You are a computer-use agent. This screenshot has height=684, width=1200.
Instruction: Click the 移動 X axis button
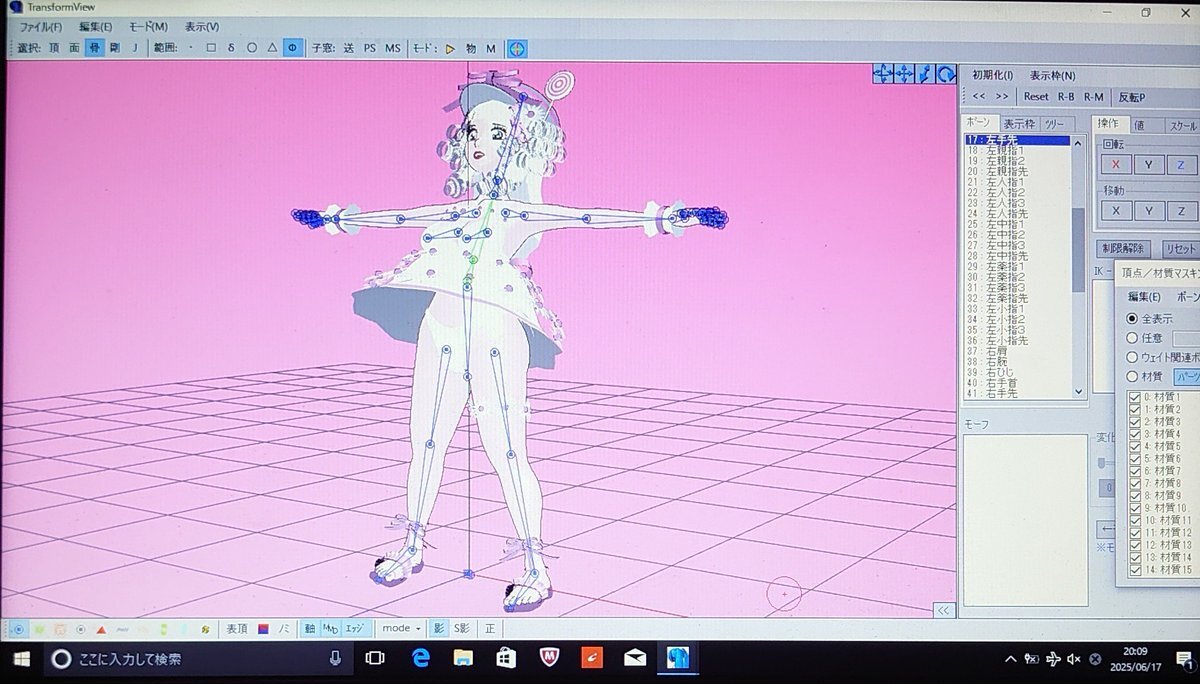click(1115, 210)
